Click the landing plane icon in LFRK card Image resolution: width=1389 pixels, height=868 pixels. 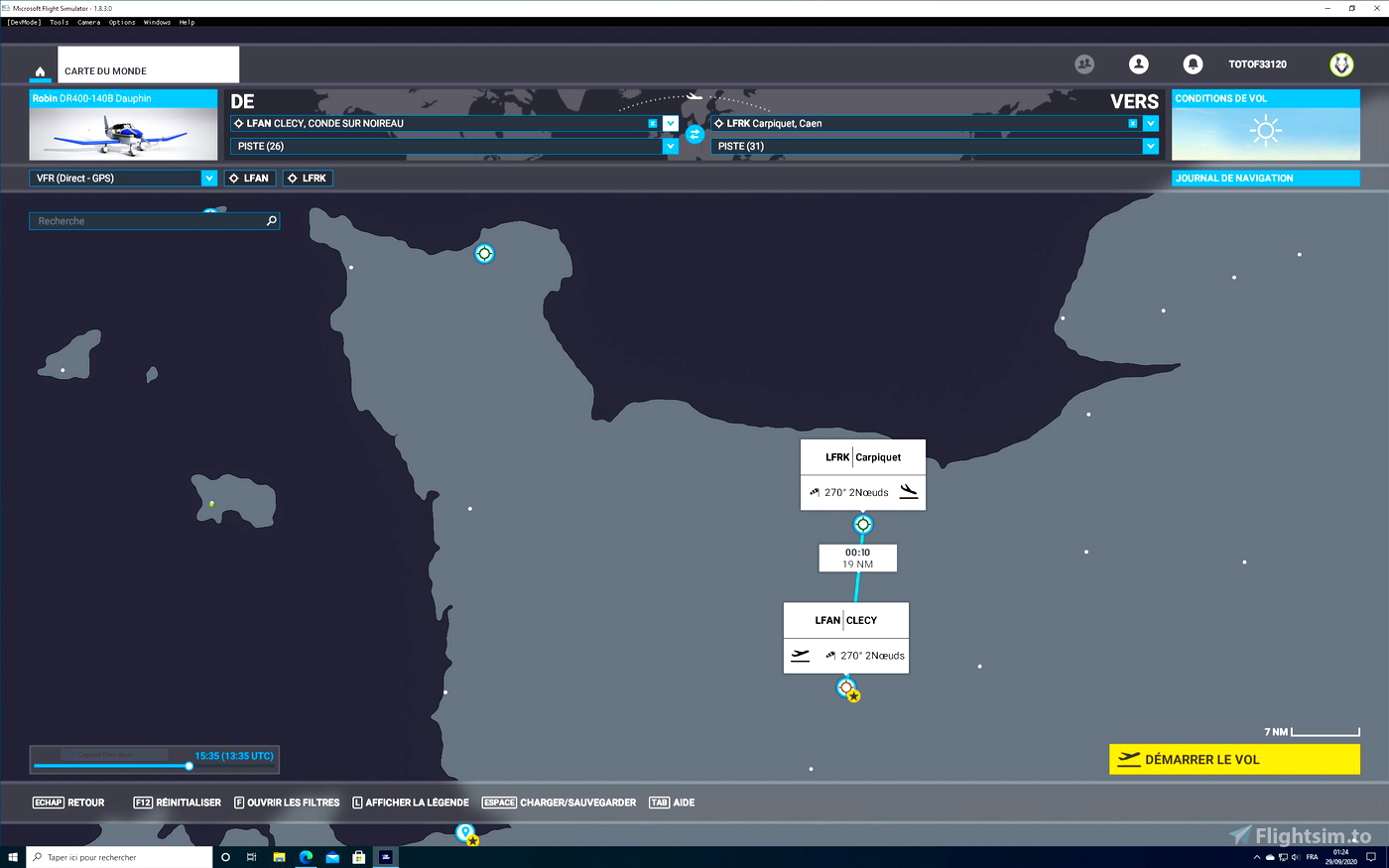[909, 491]
